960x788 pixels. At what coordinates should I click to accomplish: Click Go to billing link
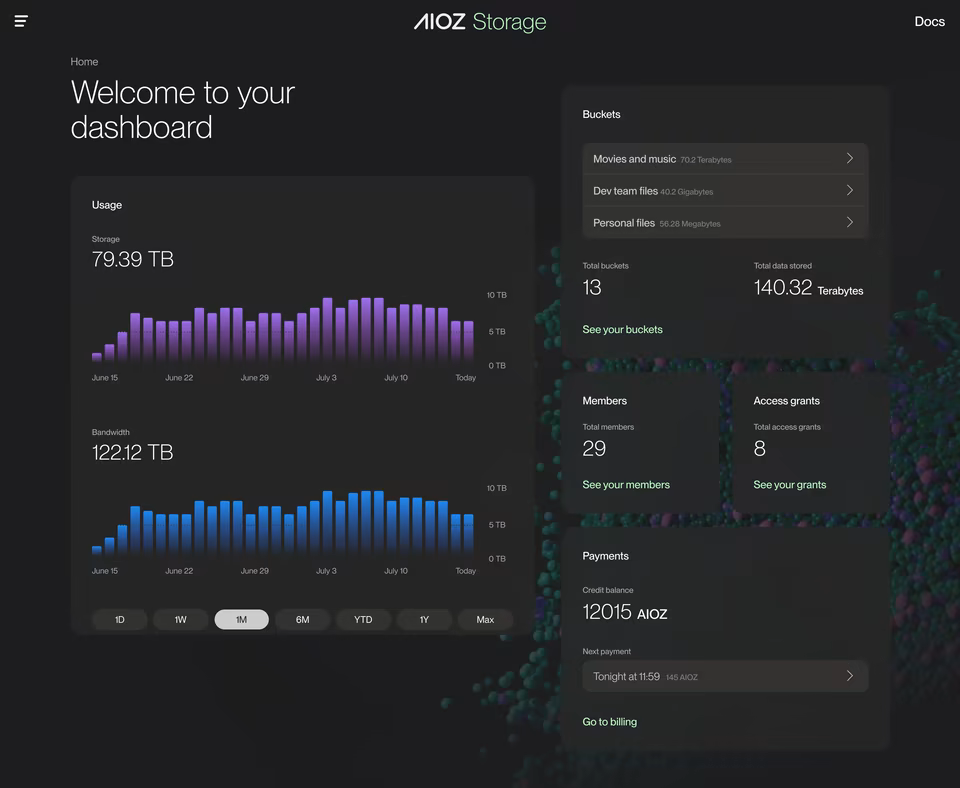click(x=609, y=722)
